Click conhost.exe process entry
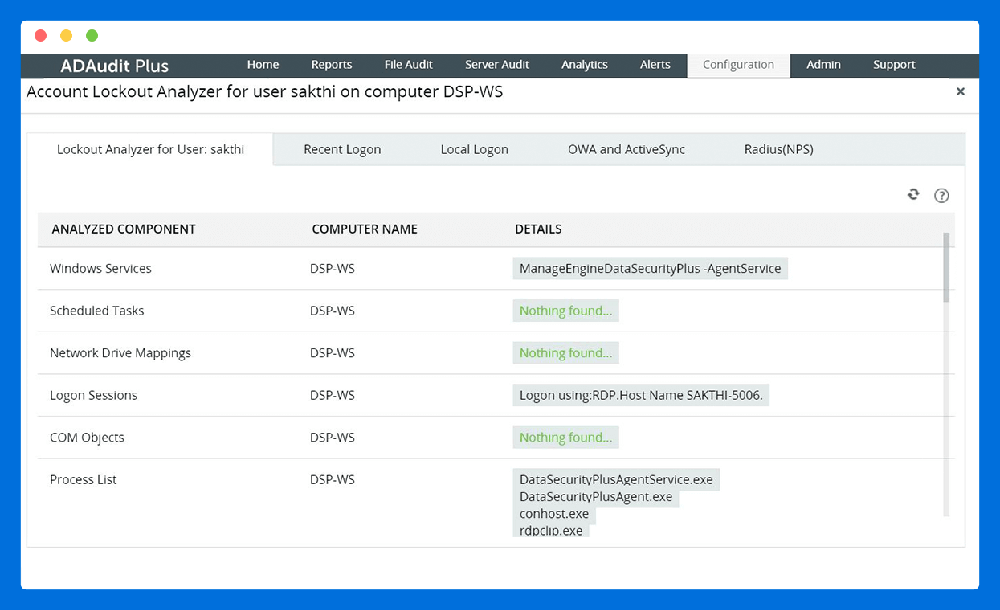Viewport: 1000px width, 610px height. [x=554, y=514]
